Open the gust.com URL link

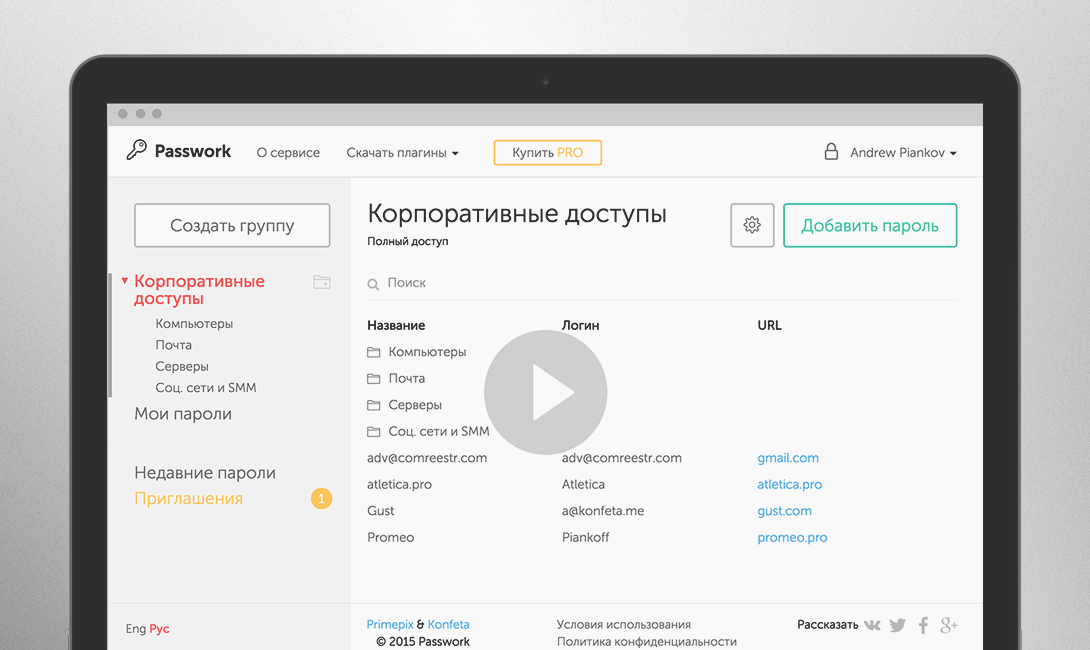tap(784, 511)
